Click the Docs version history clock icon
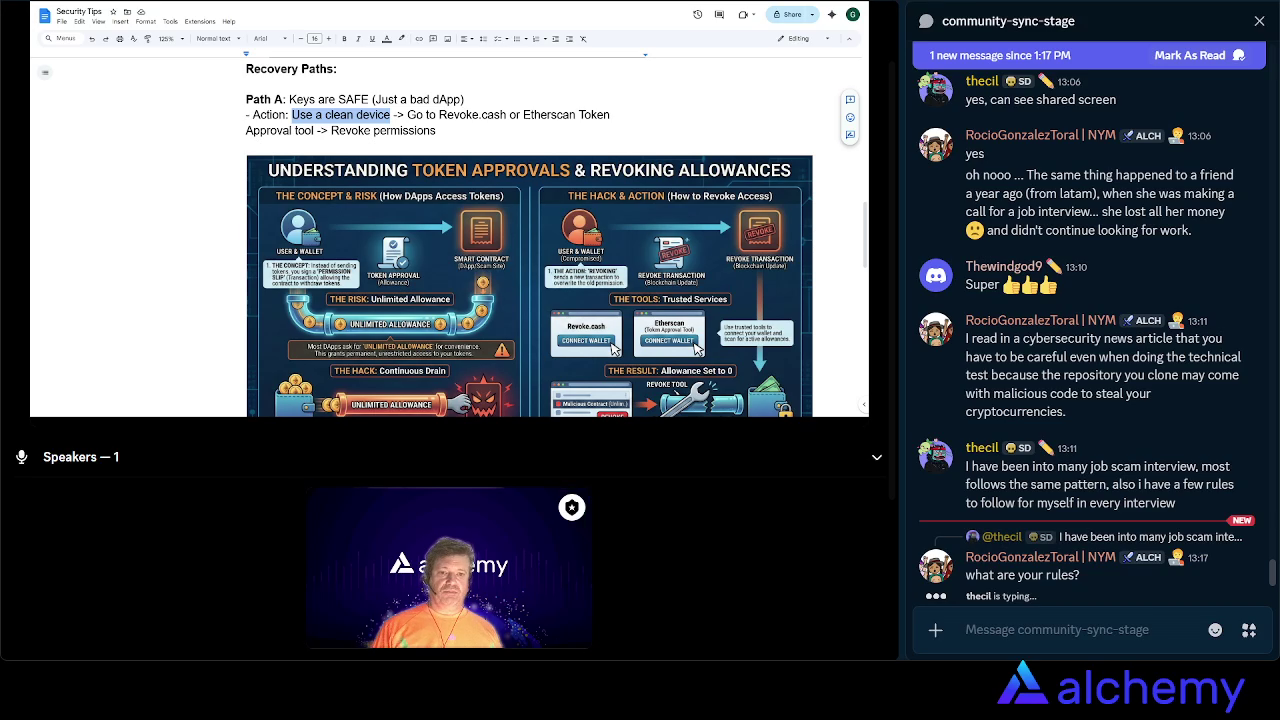This screenshot has width=1280, height=720. [697, 15]
